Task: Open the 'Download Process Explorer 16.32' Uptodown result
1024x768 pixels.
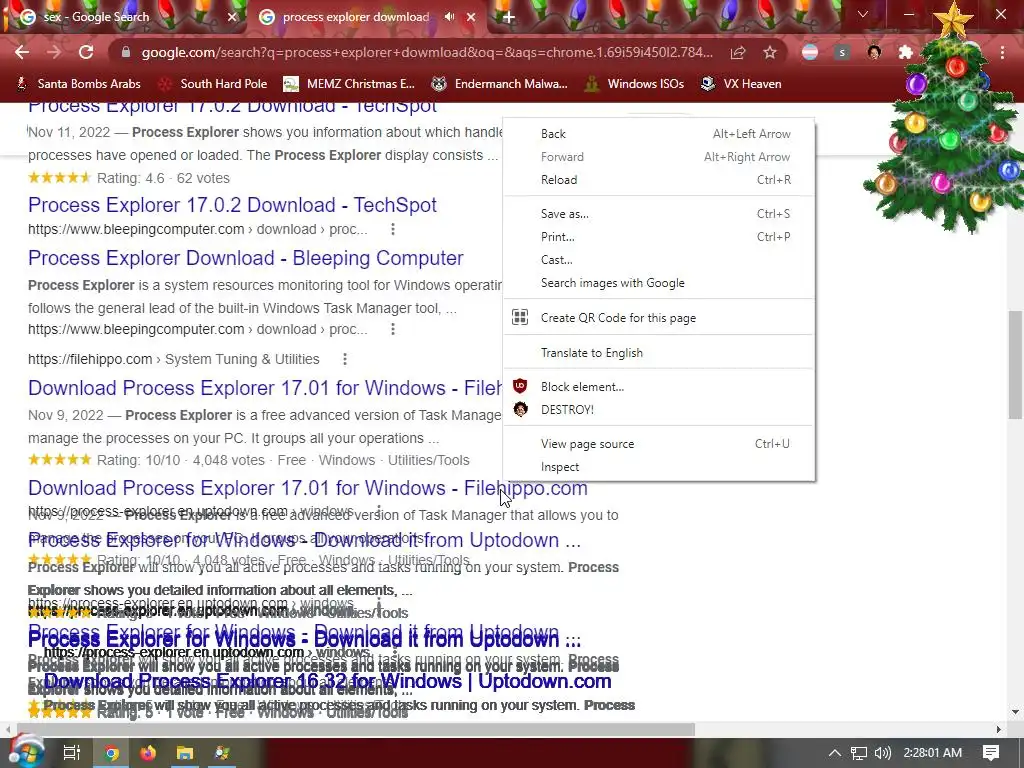Action: pos(328,681)
